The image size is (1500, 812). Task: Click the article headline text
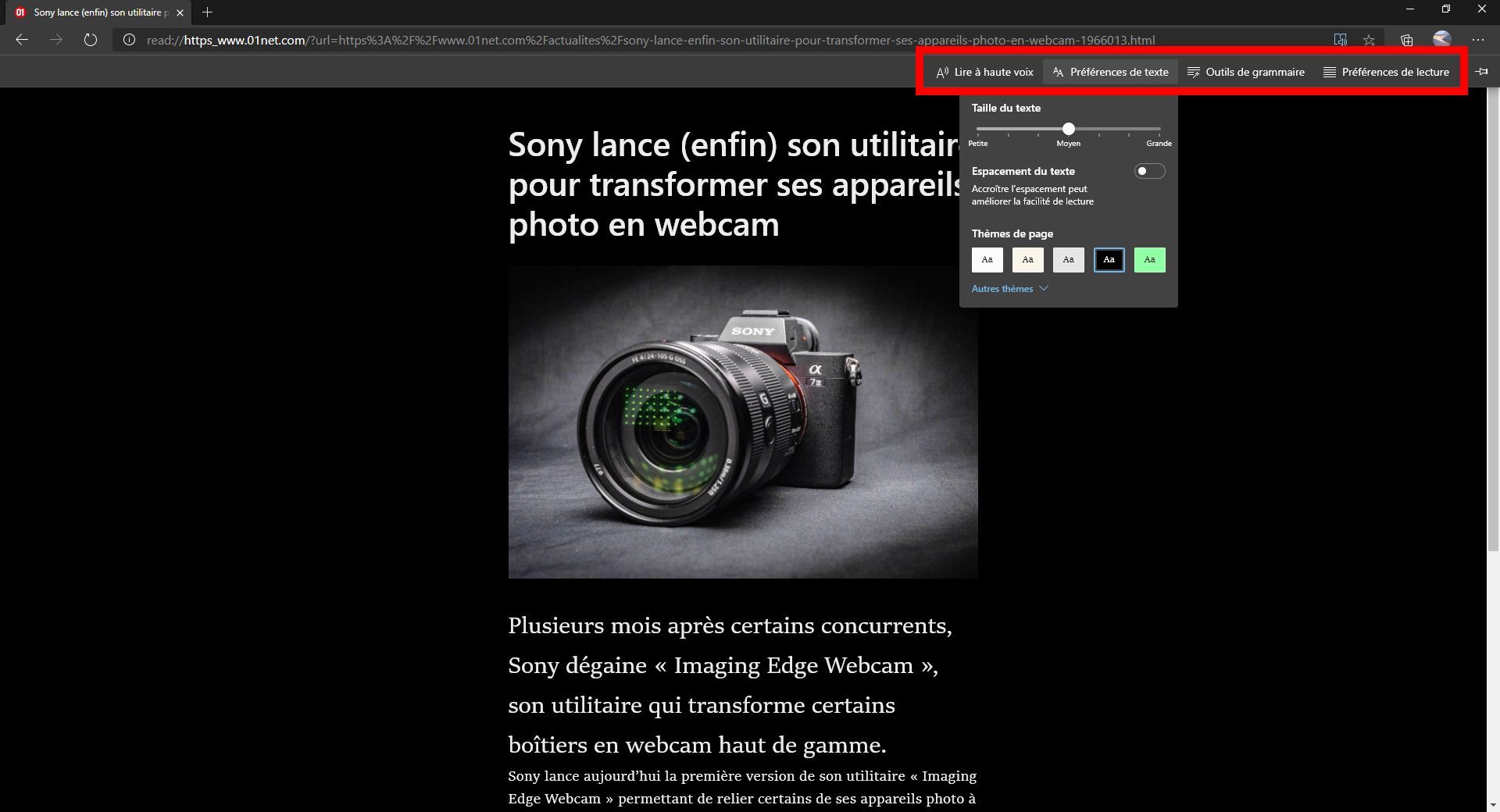[x=734, y=184]
